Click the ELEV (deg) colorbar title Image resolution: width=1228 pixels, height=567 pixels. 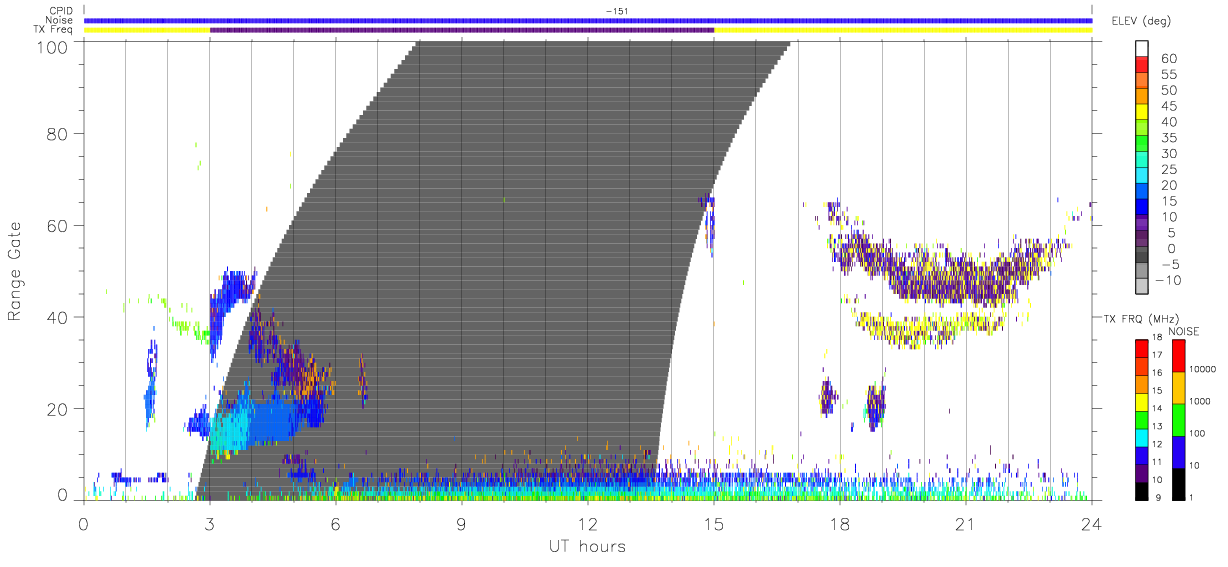coord(1141,21)
